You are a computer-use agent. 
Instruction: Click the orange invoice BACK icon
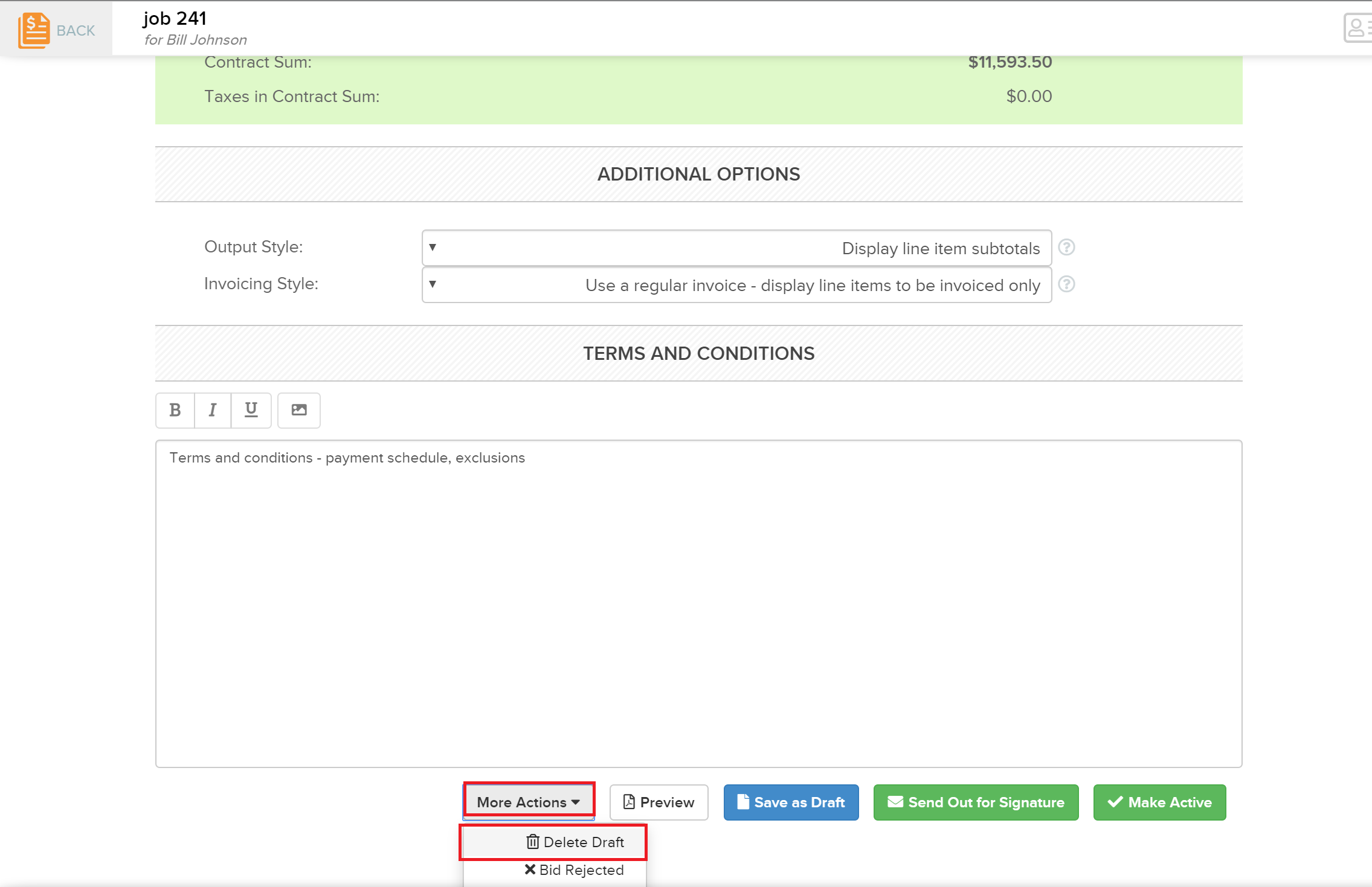click(x=33, y=30)
